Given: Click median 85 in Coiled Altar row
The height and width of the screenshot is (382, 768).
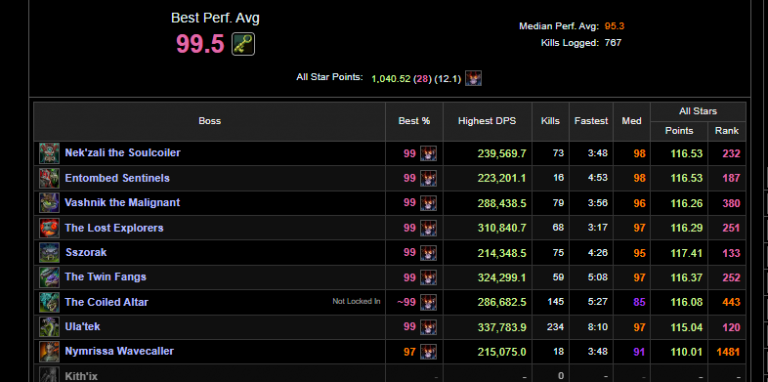Looking at the screenshot, I should click(639, 303).
